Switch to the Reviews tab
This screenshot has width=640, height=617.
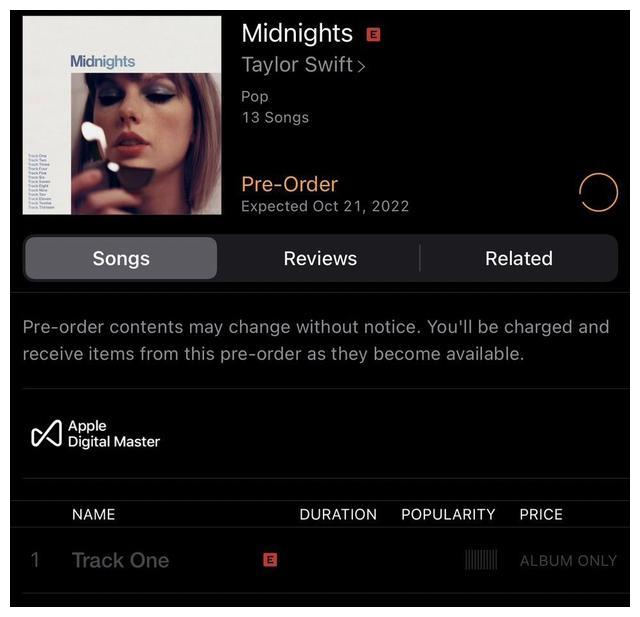click(x=320, y=258)
